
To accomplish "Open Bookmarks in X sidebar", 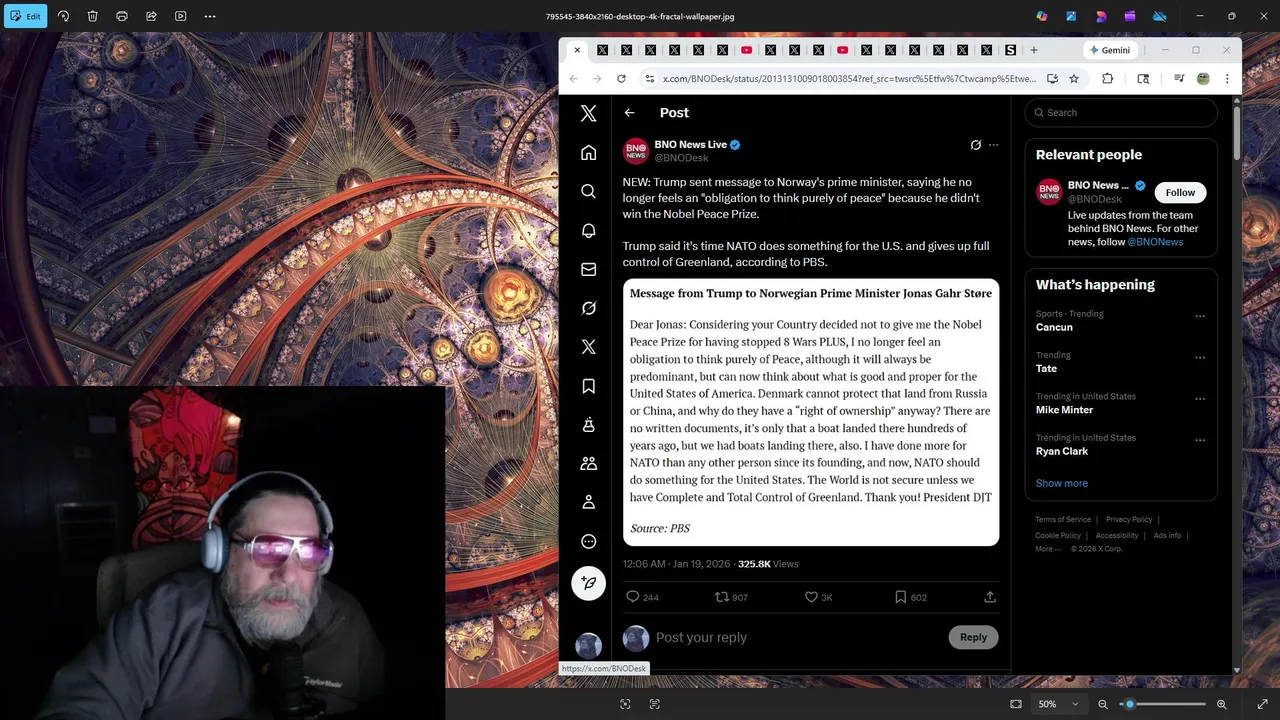I will (588, 386).
